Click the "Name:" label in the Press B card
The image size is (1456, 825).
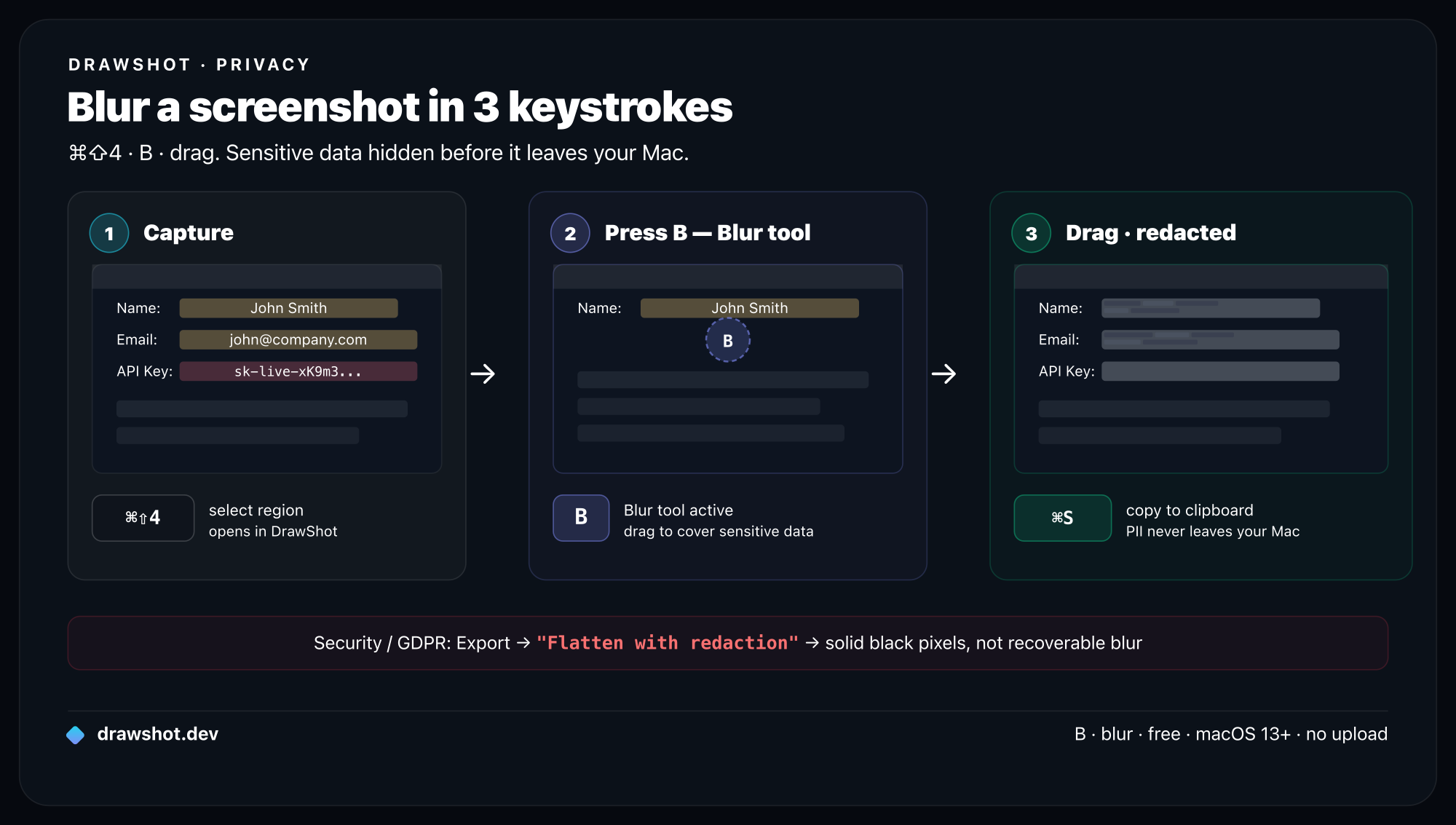click(599, 308)
